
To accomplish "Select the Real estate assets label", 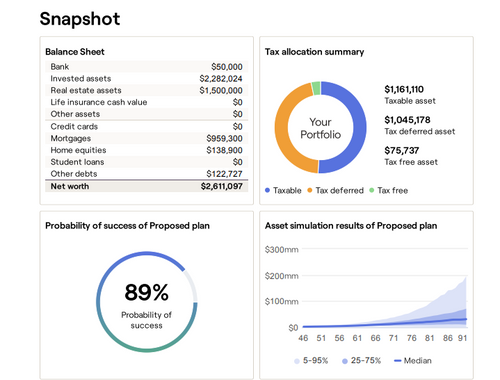I will click(86, 90).
